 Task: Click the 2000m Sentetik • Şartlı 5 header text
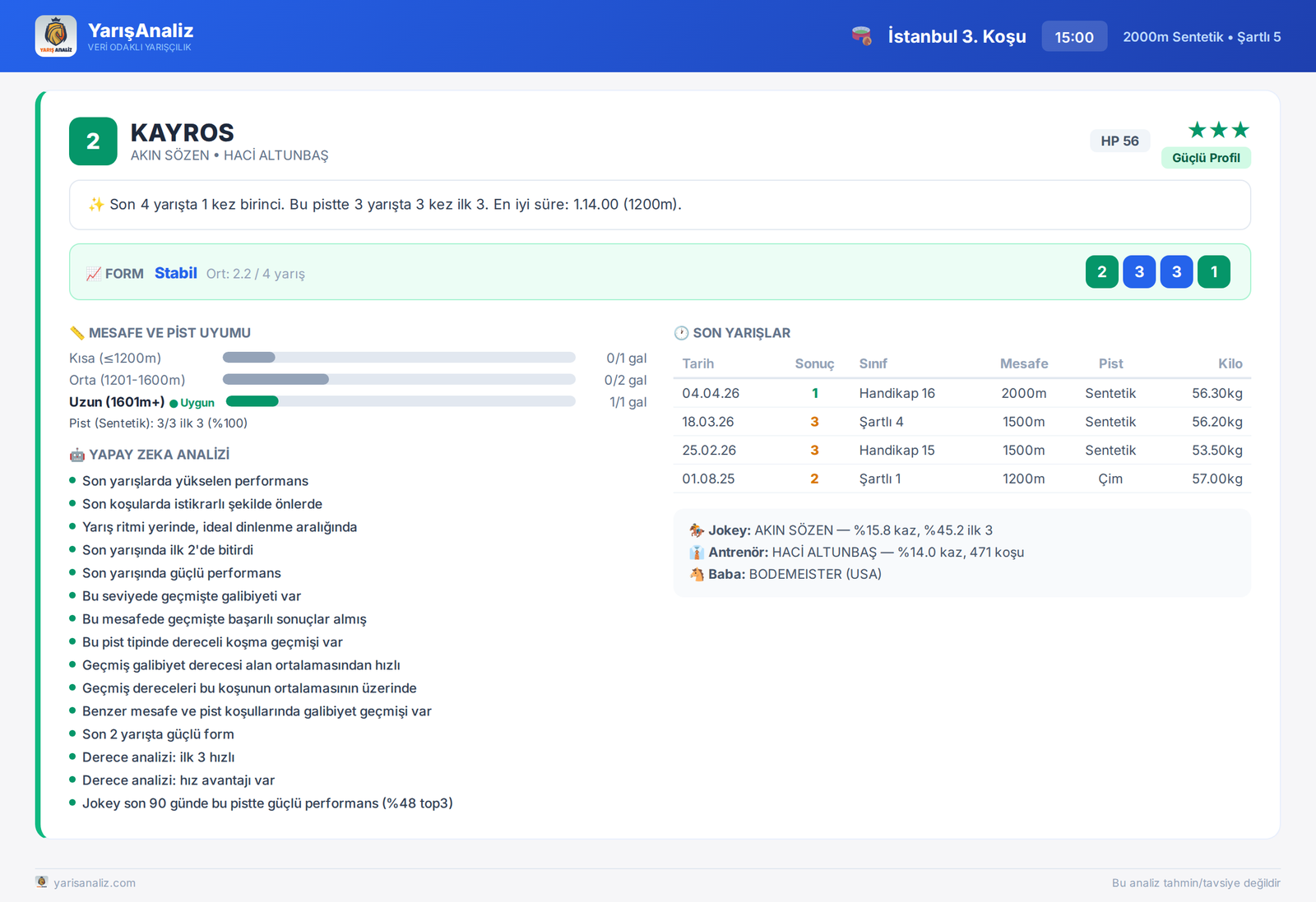[x=1202, y=37]
